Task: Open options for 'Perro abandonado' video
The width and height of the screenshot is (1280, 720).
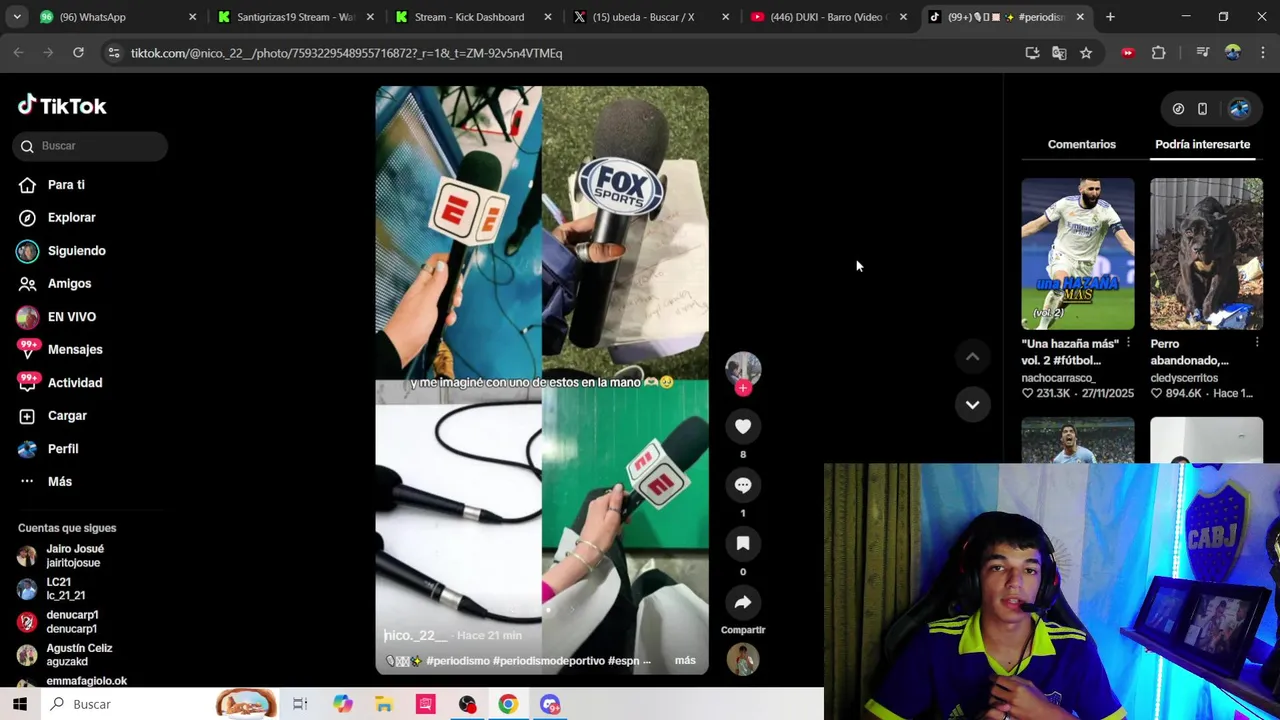Action: [x=1256, y=343]
